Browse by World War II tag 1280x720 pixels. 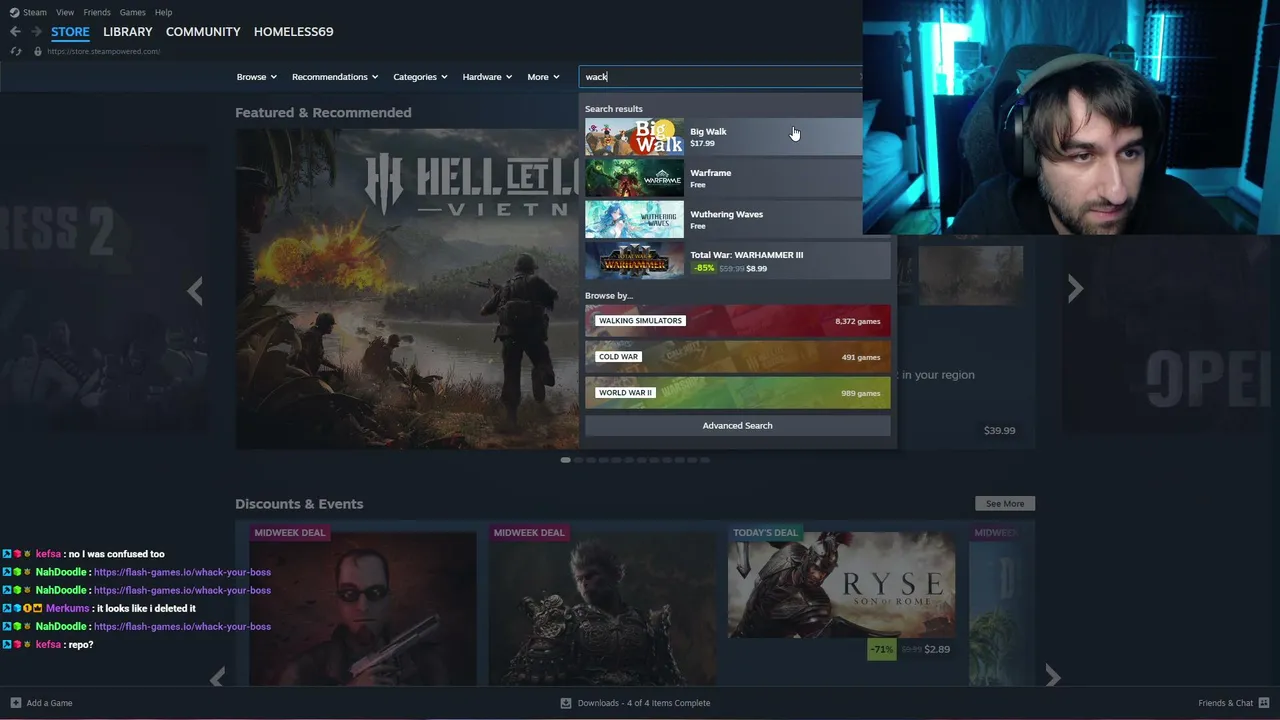(737, 393)
